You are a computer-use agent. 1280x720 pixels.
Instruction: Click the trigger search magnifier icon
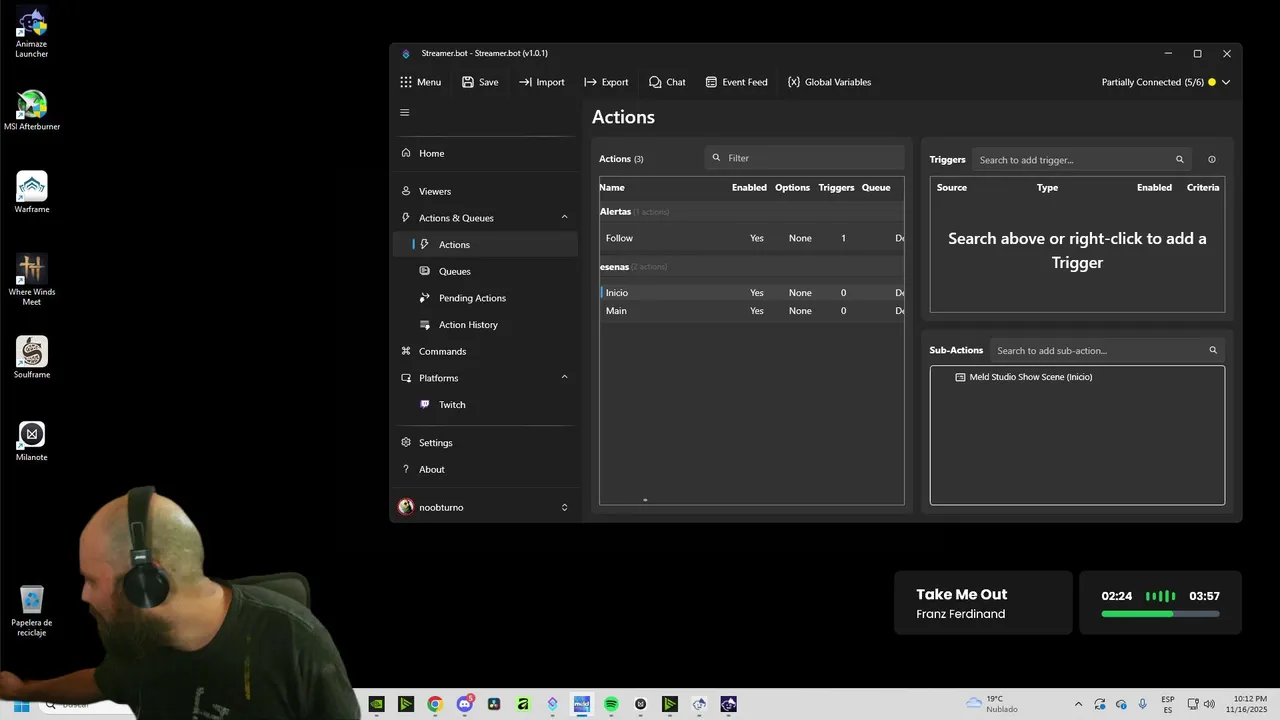tap(1180, 160)
